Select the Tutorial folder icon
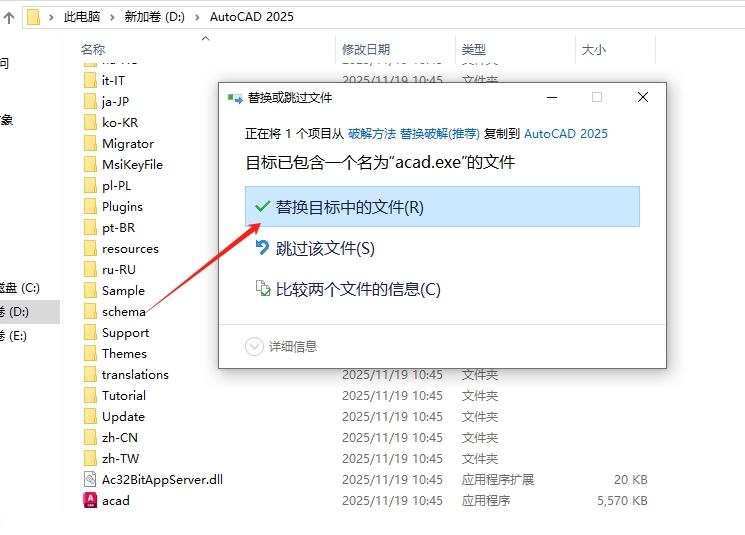This screenshot has width=745, height=535. click(90, 395)
